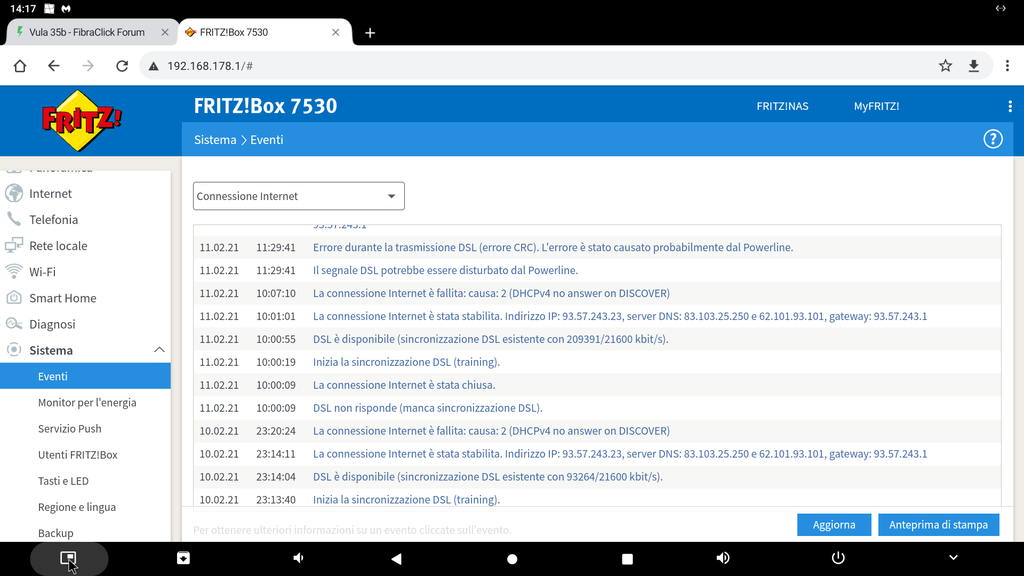This screenshot has height=576, width=1024.
Task: Click the browser forward arrow
Action: click(88, 66)
